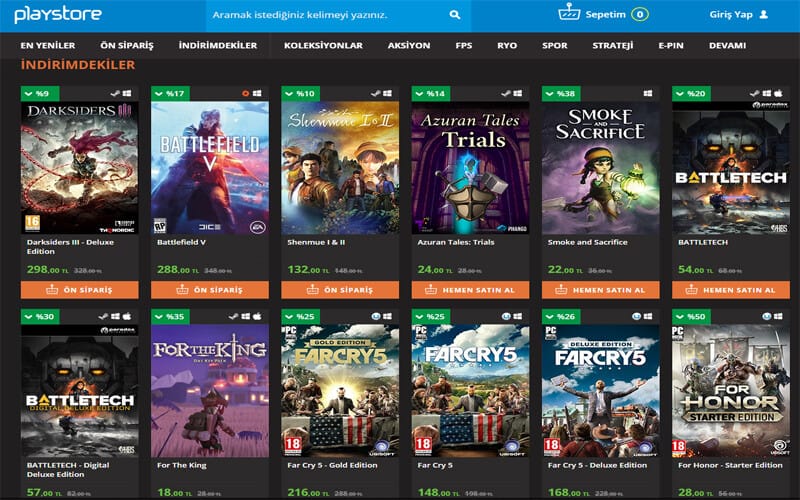
Task: Click the İNDİRİMDEKİLER section heading
Action: [78, 65]
